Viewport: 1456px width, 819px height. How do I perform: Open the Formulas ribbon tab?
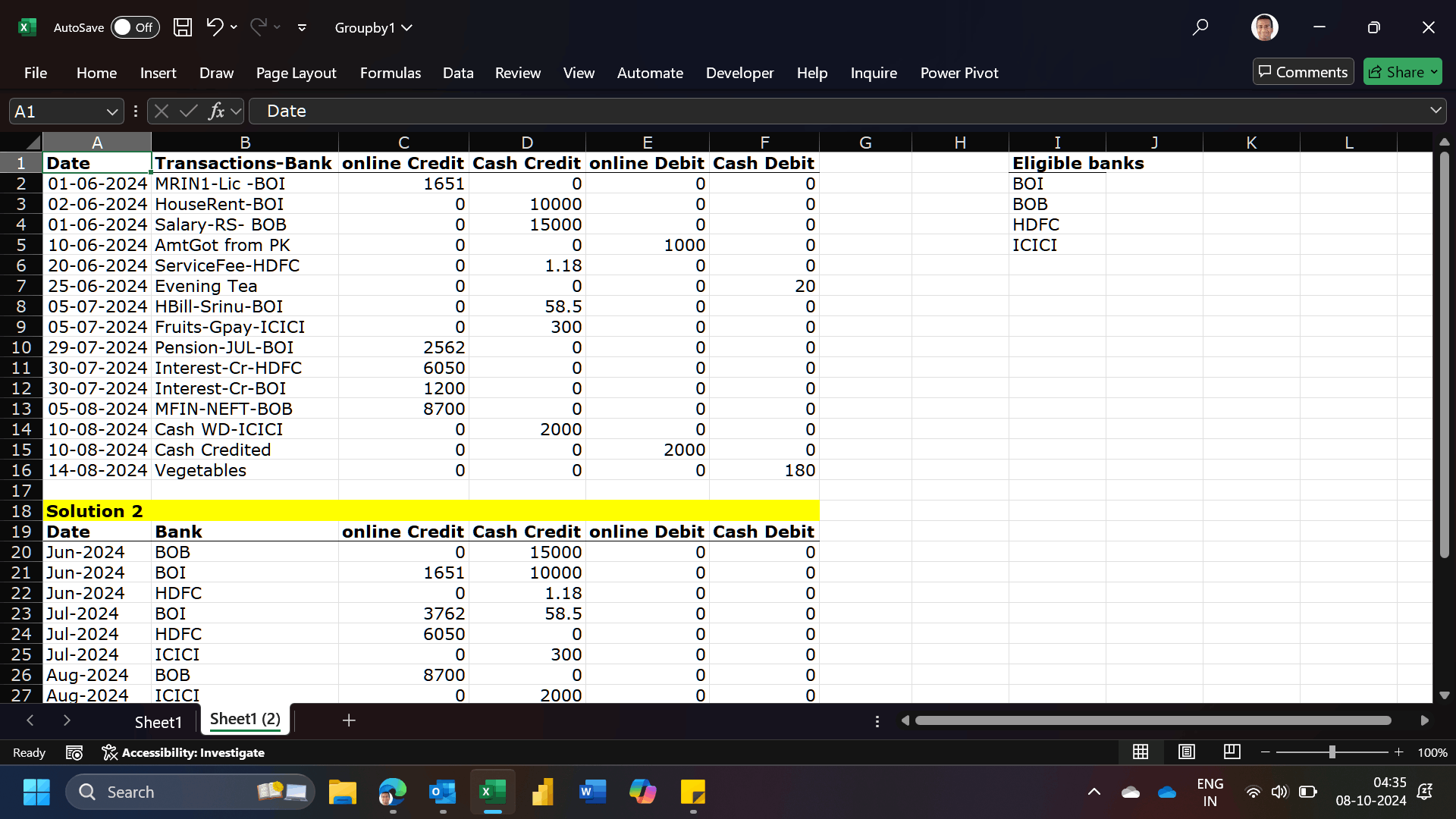[x=390, y=73]
